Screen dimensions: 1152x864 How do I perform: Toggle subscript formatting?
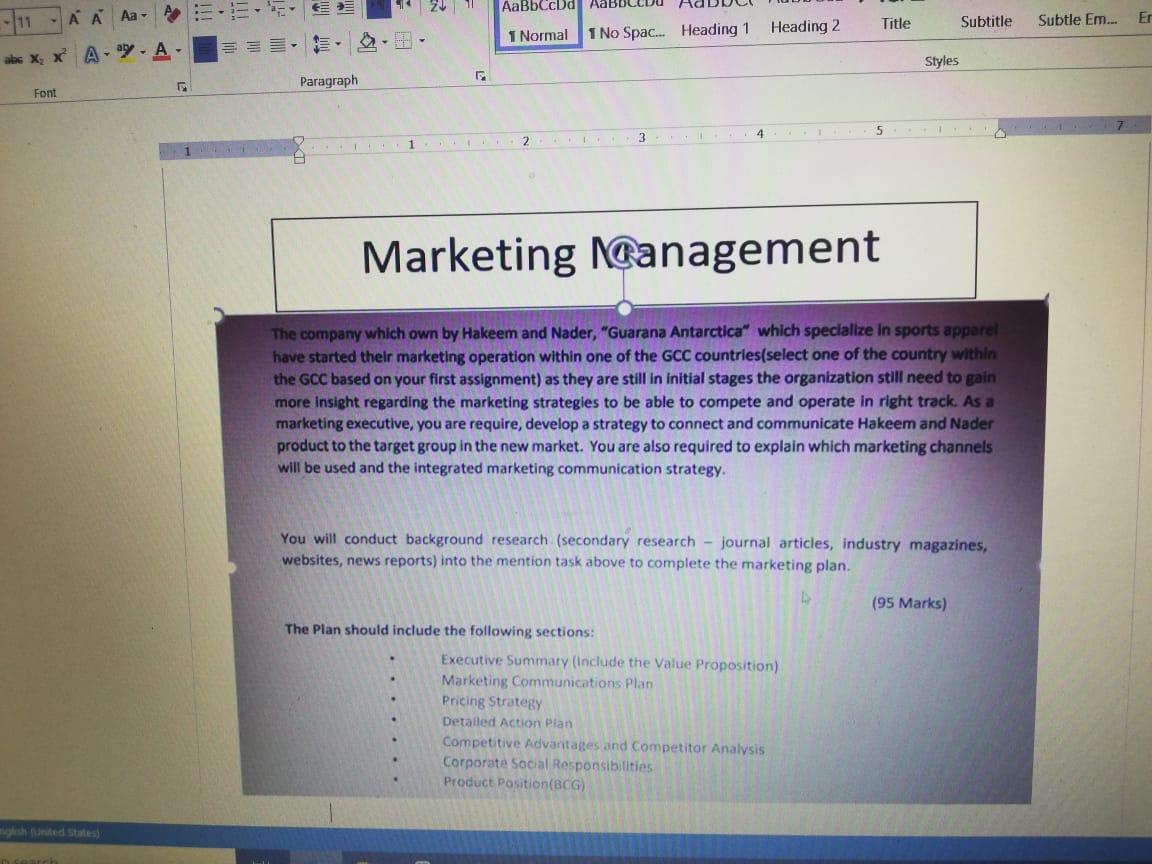pos(36,59)
